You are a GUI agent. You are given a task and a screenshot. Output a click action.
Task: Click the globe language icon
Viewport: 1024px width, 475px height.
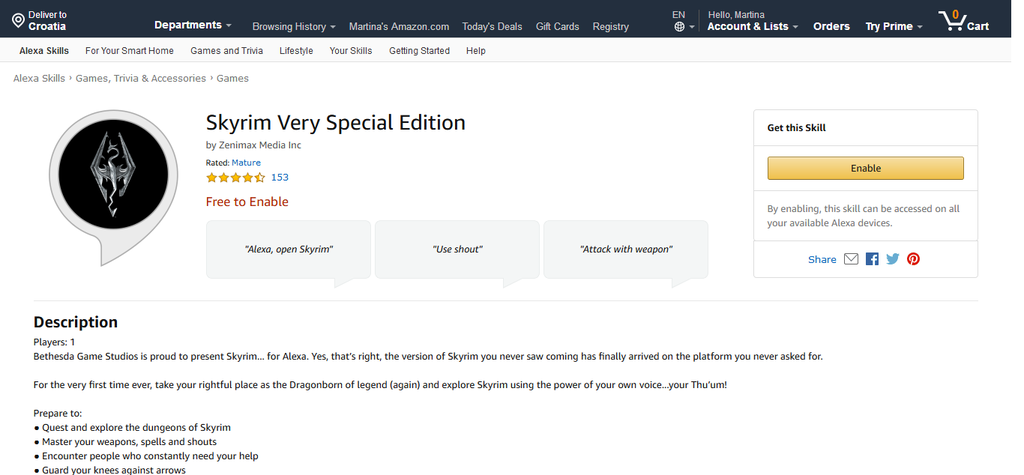point(679,27)
